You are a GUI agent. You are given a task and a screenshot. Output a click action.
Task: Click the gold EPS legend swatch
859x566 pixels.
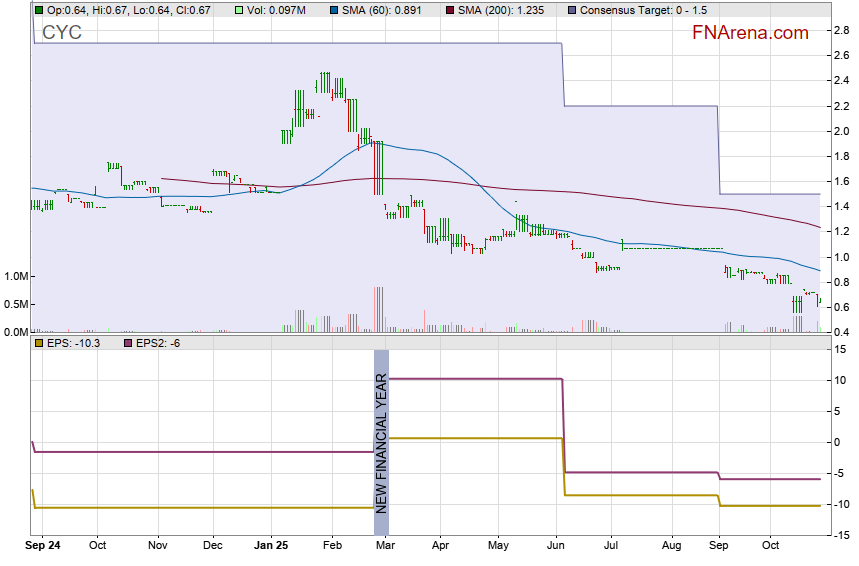(39, 343)
